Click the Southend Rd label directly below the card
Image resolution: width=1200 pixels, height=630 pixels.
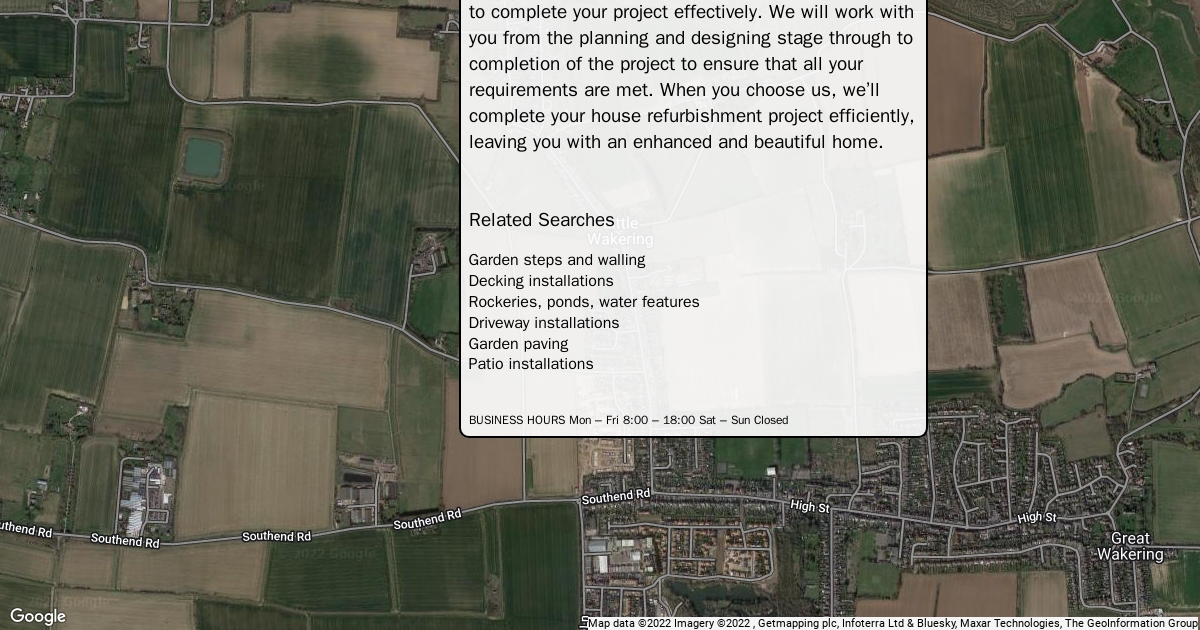616,496
